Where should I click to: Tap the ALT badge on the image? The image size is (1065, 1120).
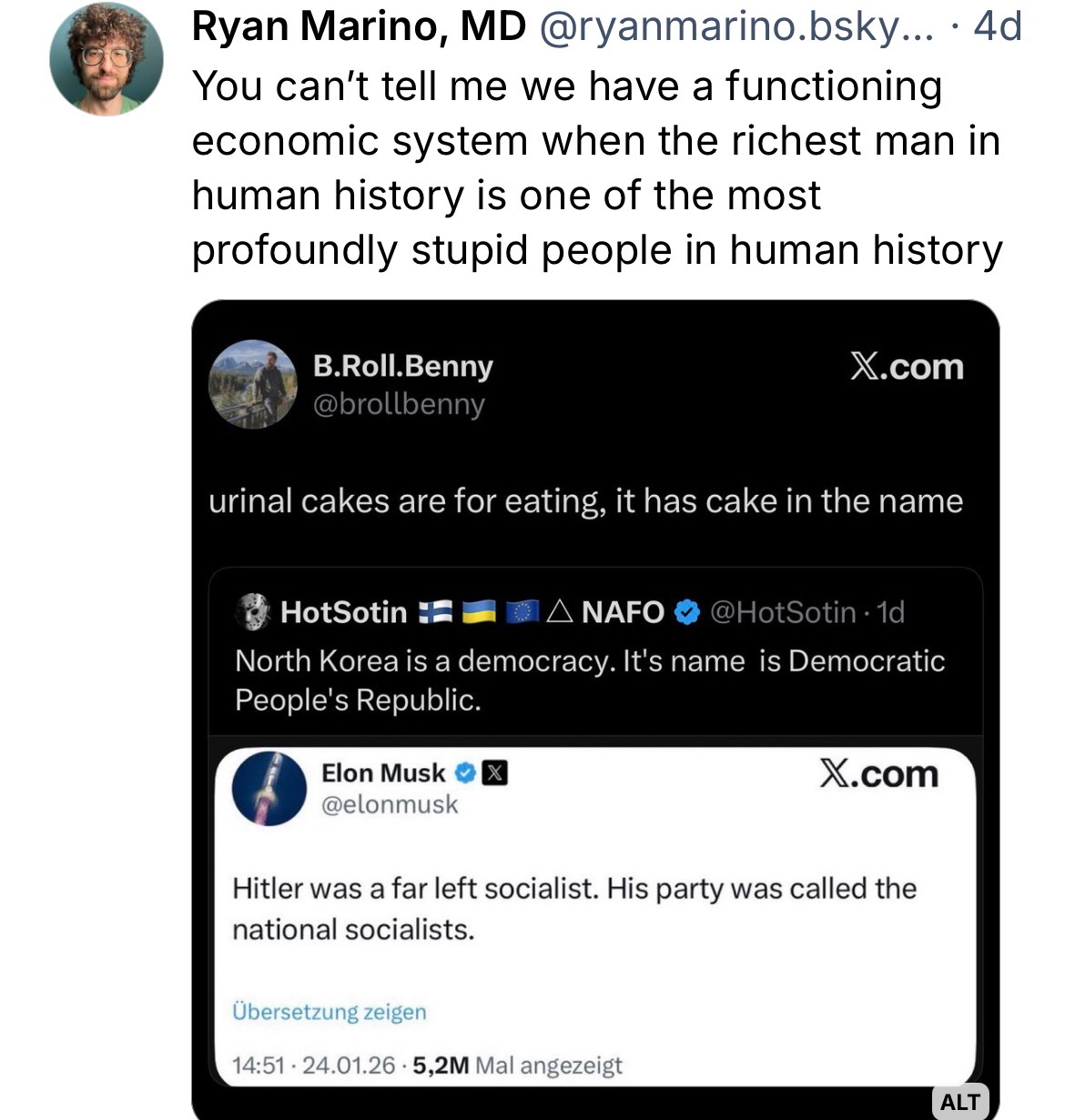click(959, 1102)
